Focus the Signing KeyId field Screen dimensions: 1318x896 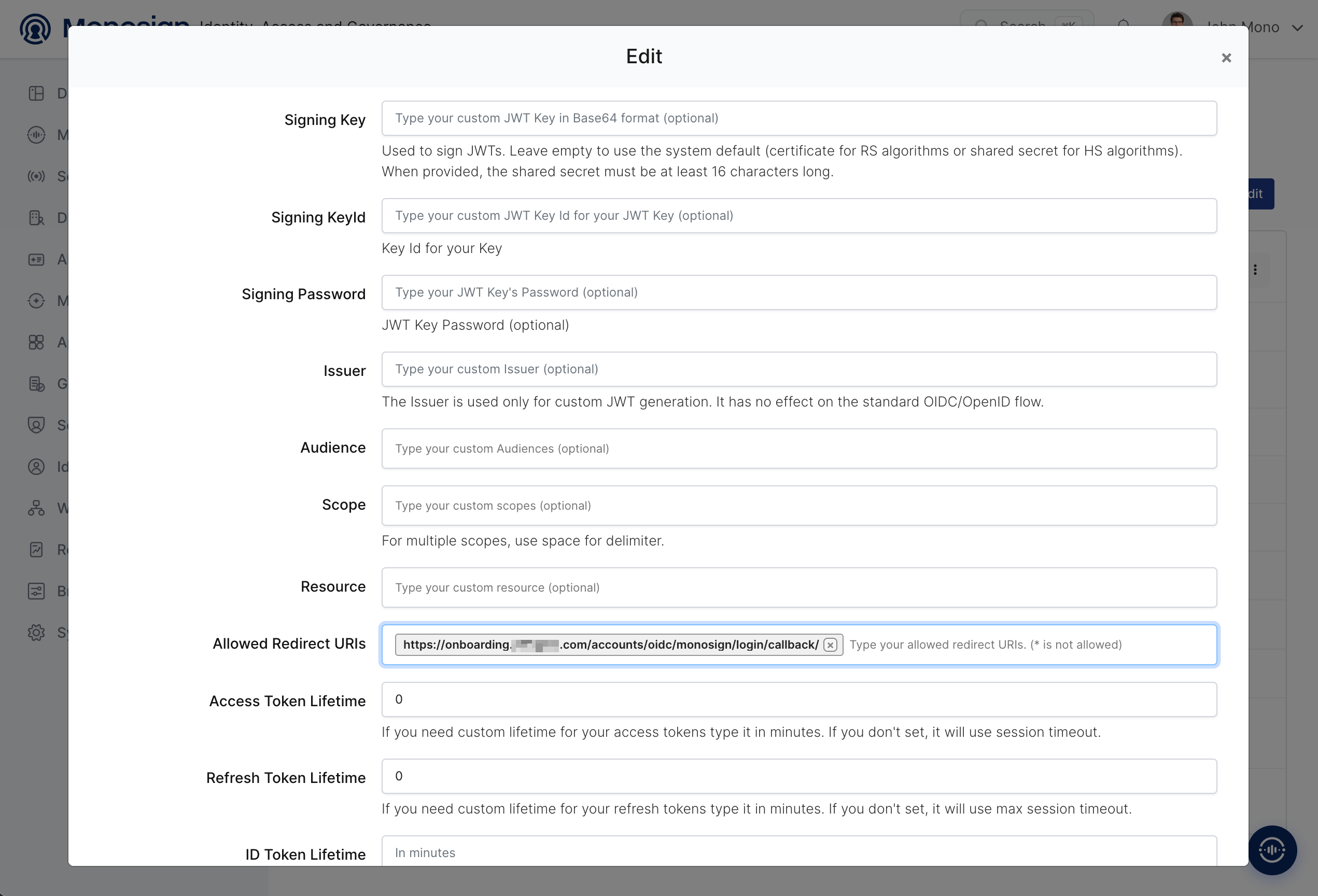[798, 216]
